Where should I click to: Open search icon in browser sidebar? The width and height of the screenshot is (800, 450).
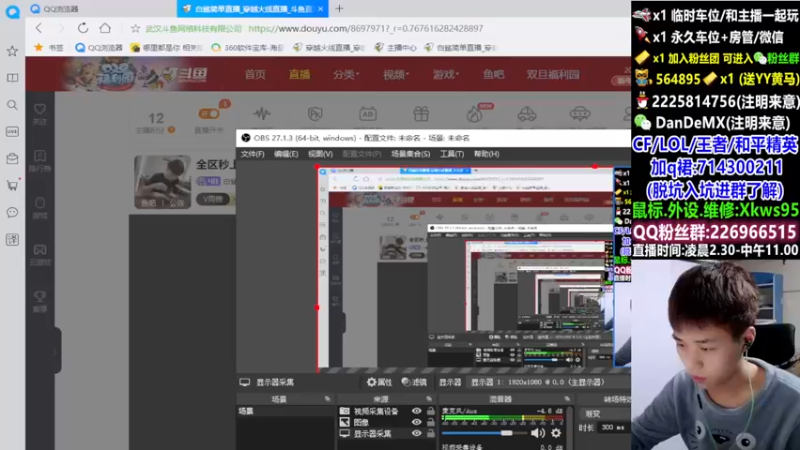pos(12,105)
